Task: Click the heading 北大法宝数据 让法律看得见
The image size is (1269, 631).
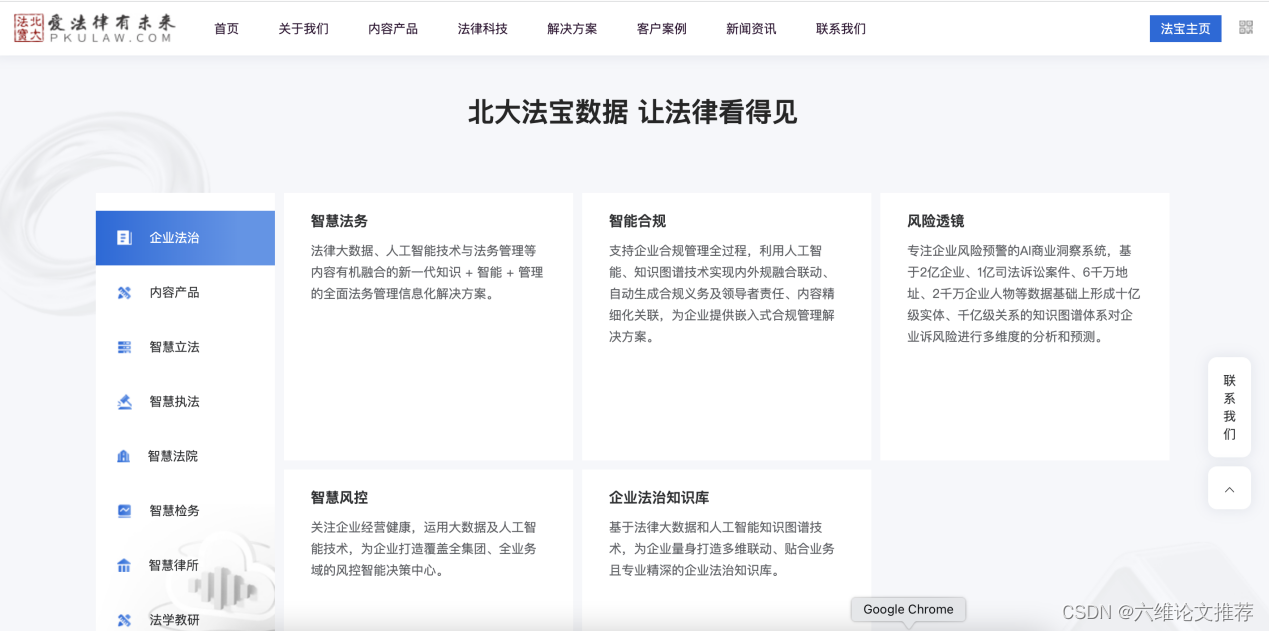Action: [633, 112]
